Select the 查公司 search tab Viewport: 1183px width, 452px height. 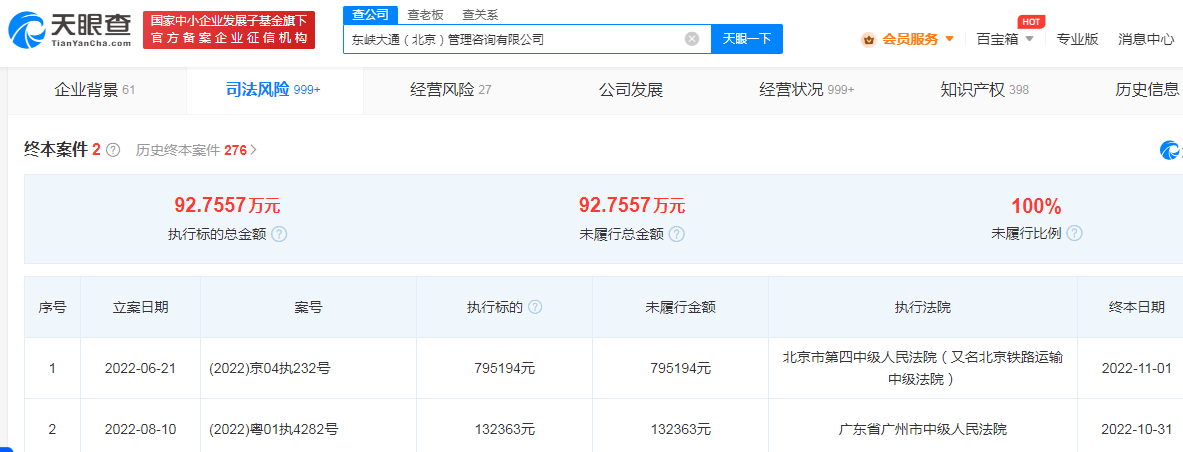[370, 15]
